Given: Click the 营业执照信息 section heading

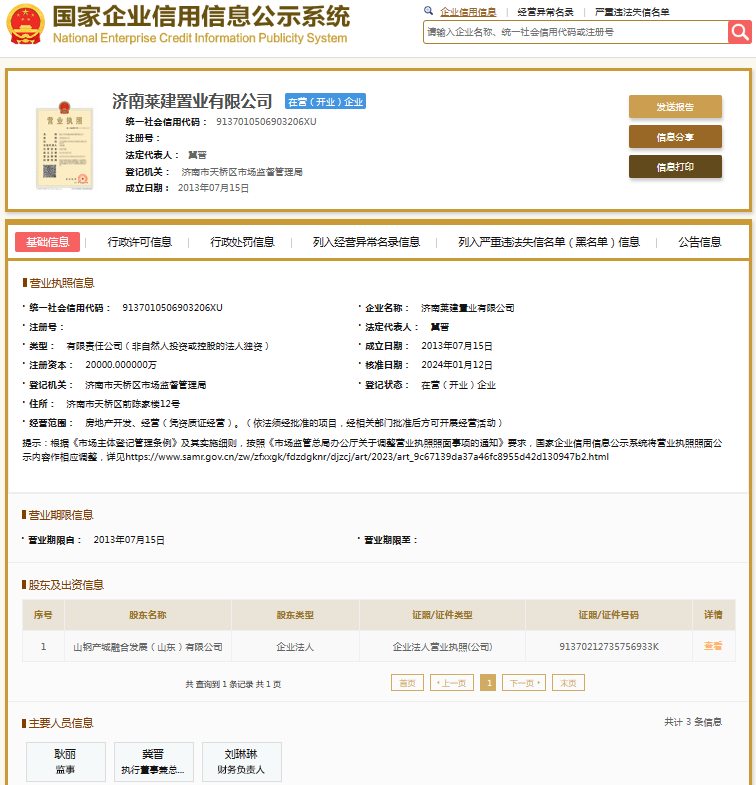Looking at the screenshot, I should click(x=62, y=283).
